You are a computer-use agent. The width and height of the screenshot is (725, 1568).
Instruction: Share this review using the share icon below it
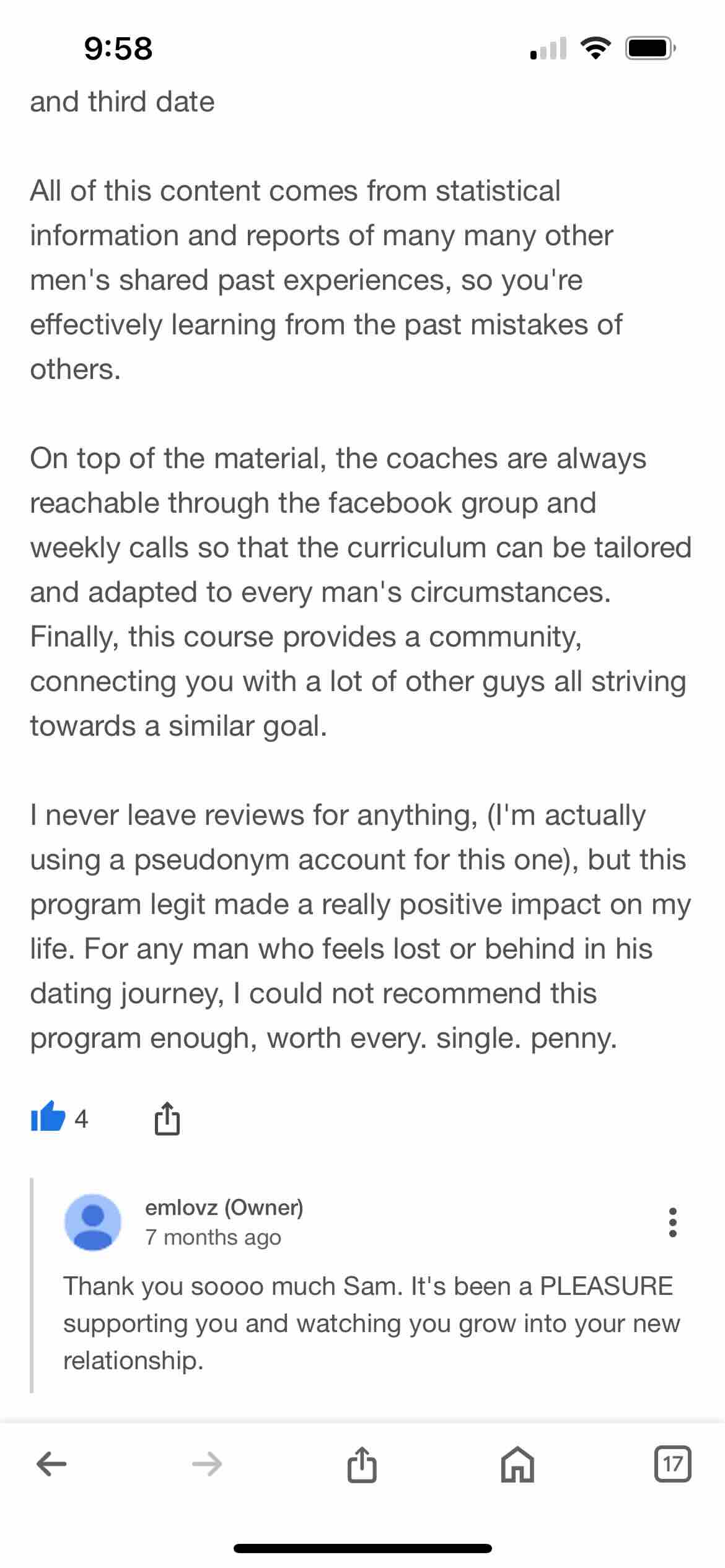(x=167, y=1118)
